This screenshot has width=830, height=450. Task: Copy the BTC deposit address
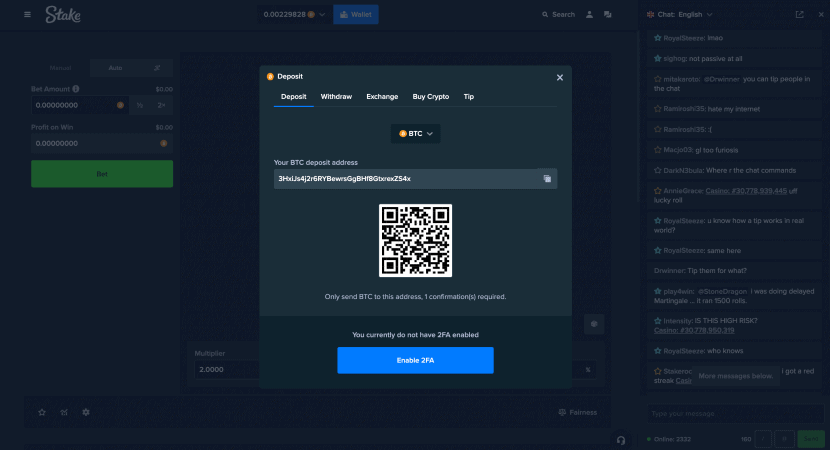pos(547,179)
